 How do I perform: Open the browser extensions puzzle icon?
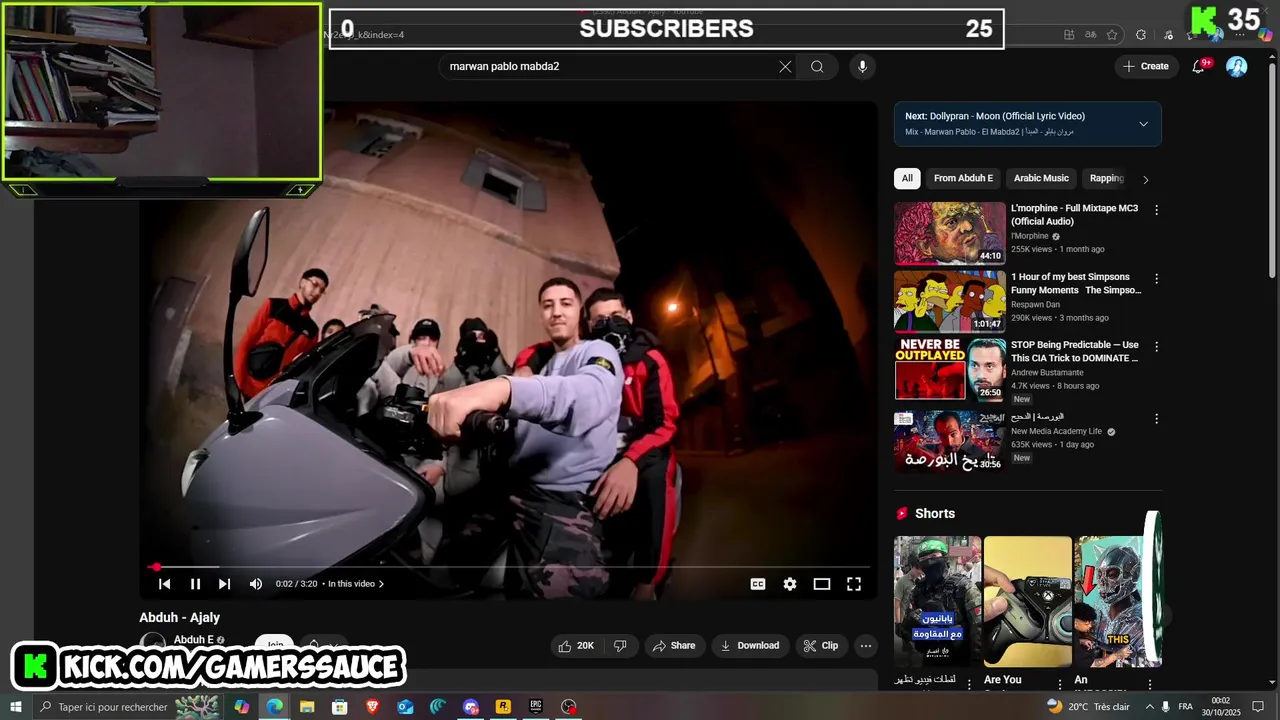pyautogui.click(x=1141, y=35)
